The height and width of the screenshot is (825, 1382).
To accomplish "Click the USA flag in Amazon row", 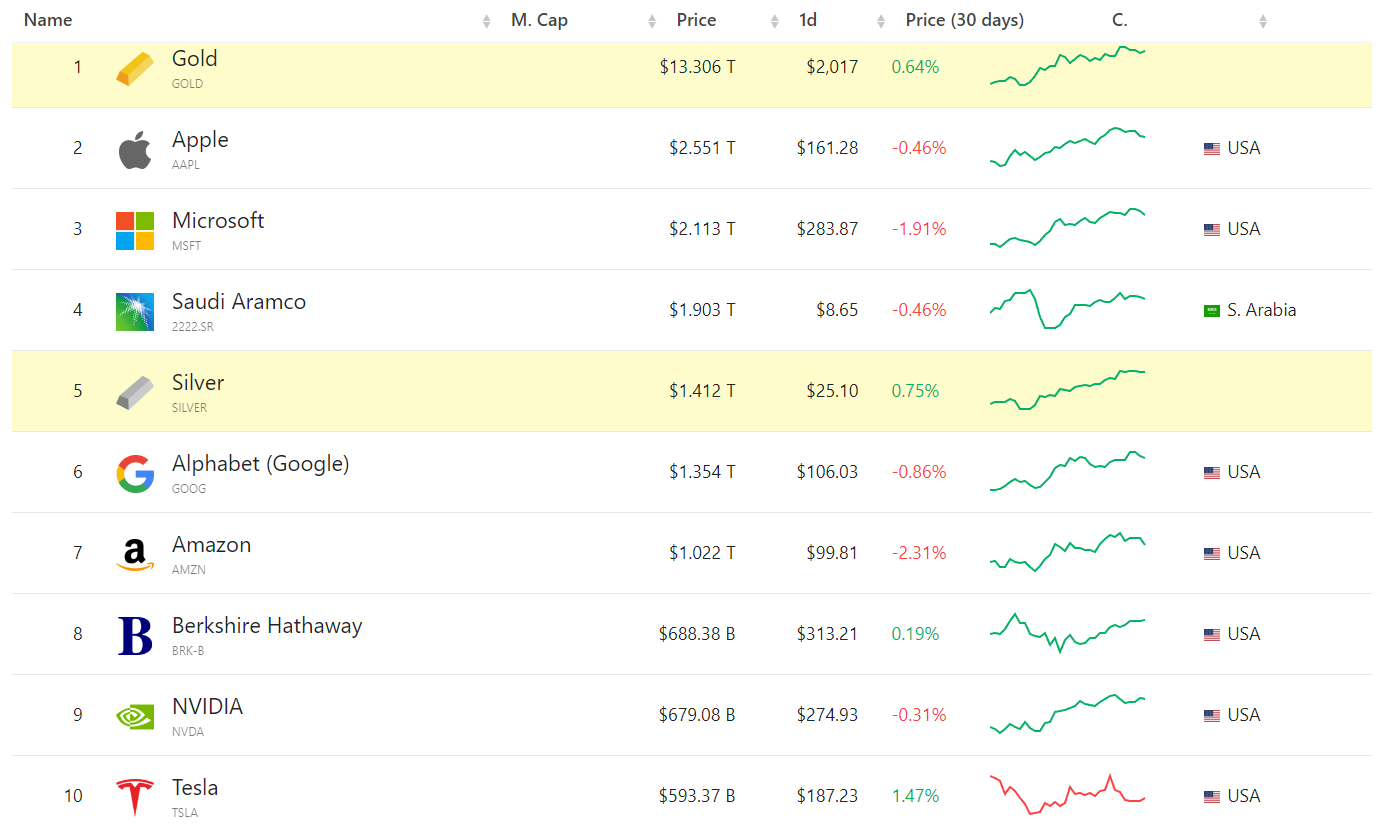I will (1212, 553).
